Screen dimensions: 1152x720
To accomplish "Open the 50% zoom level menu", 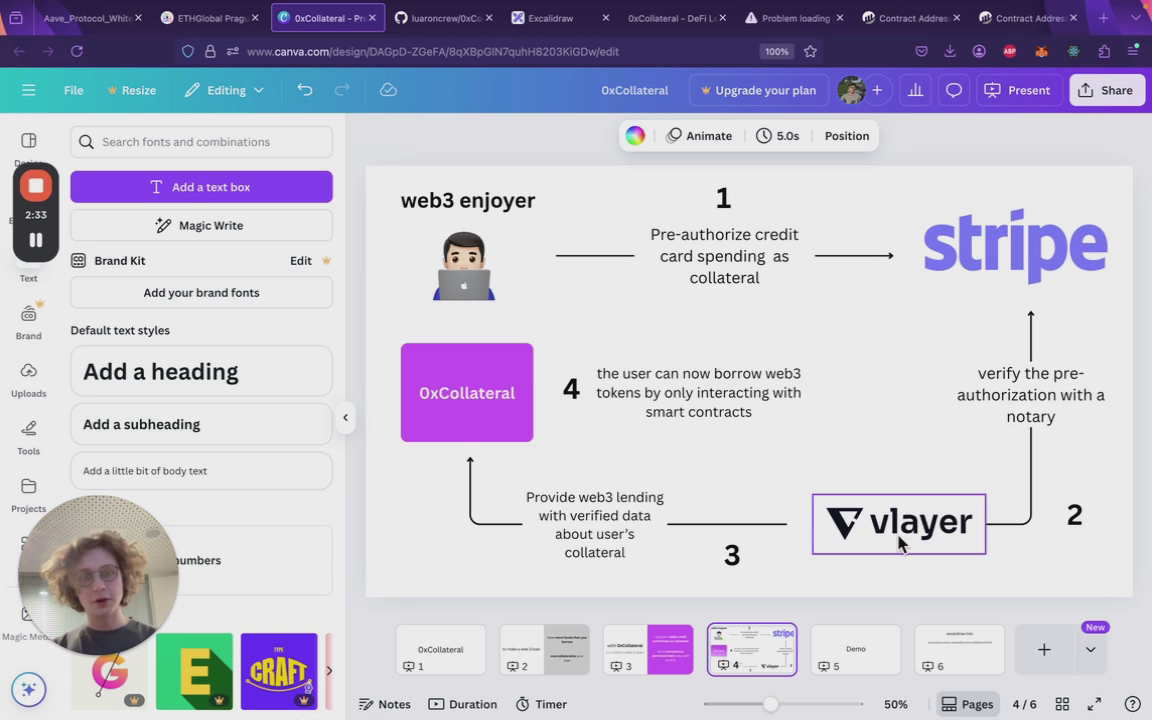I will [x=896, y=704].
